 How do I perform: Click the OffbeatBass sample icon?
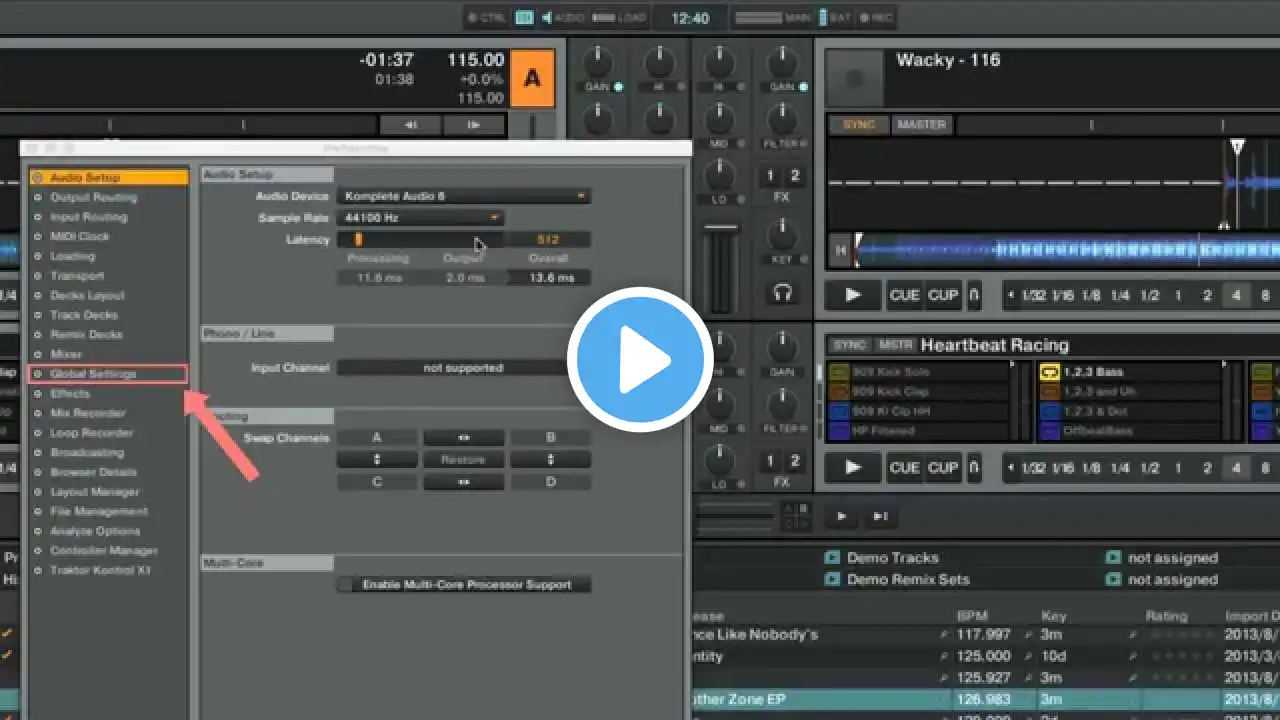point(1050,431)
